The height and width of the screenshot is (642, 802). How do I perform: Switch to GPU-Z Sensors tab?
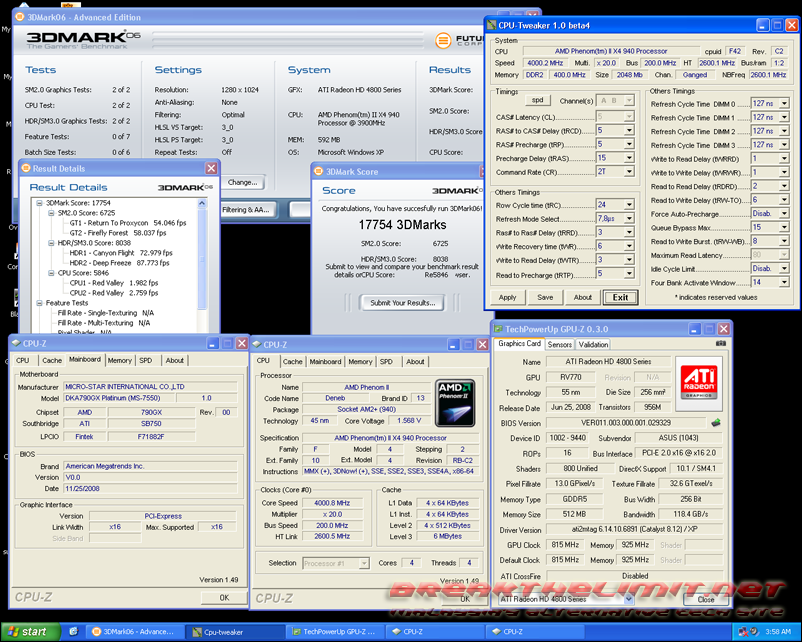[560, 344]
